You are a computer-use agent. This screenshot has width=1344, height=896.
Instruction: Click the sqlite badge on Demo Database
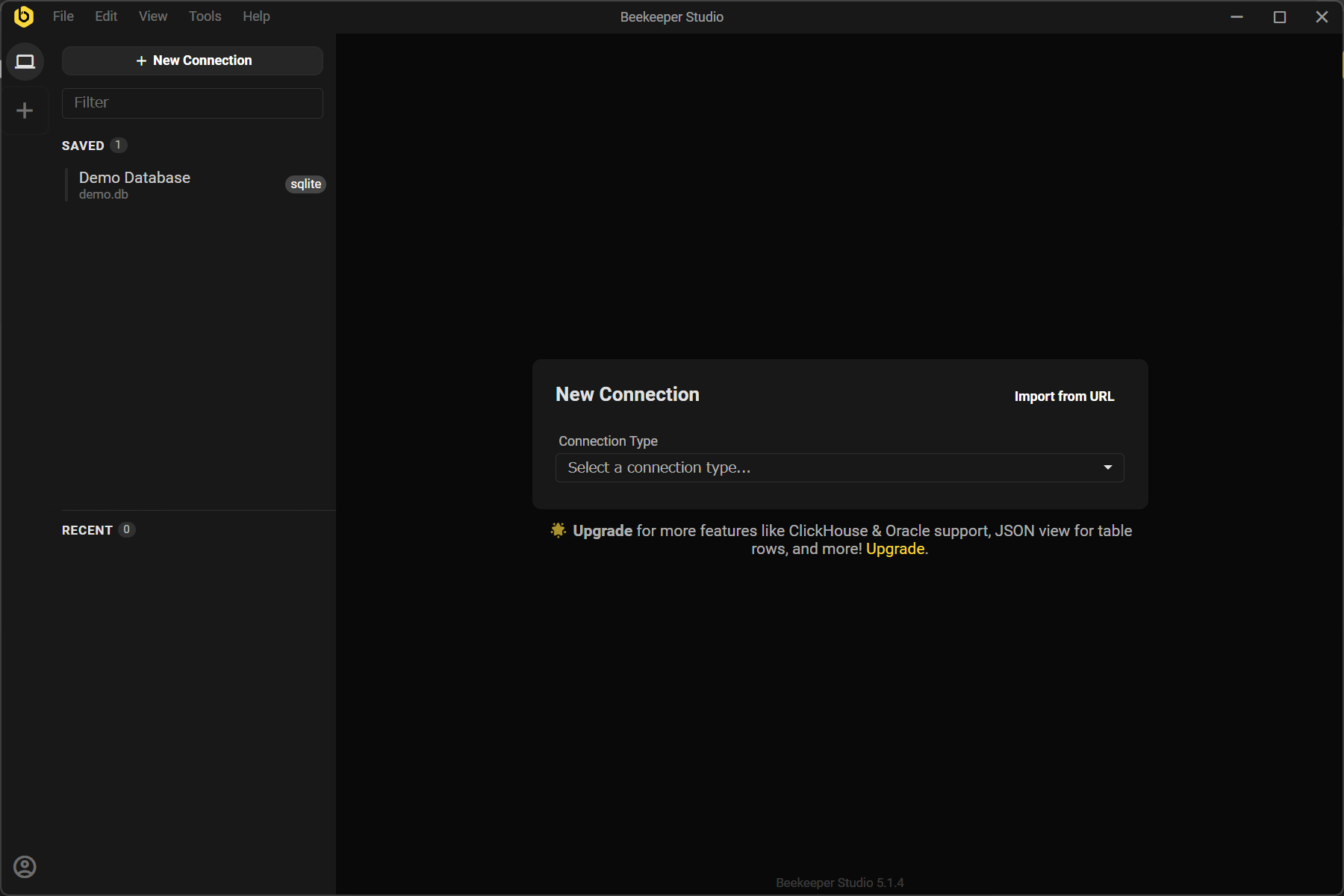pos(306,184)
